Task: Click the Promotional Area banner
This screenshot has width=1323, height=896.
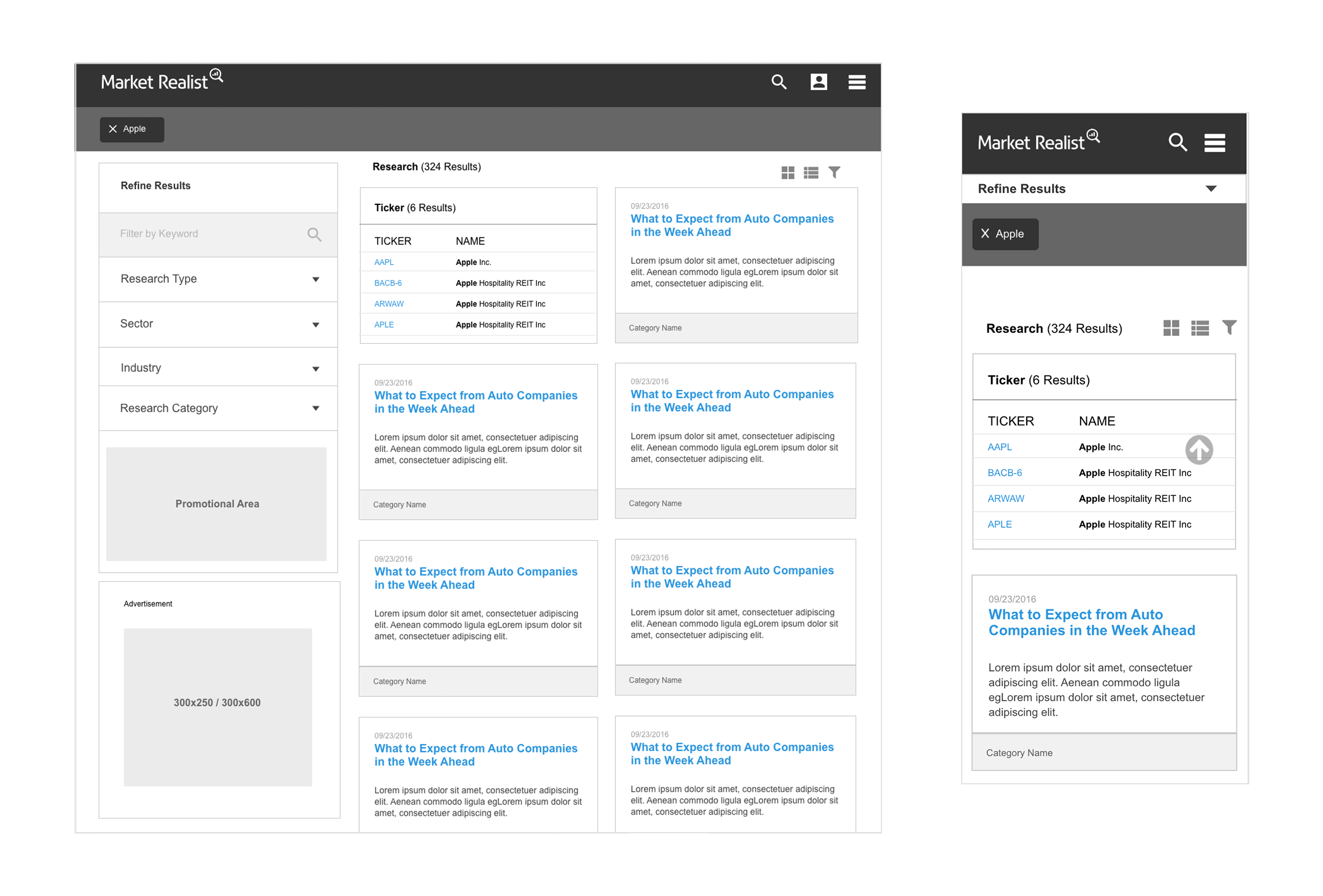Action: tap(217, 504)
